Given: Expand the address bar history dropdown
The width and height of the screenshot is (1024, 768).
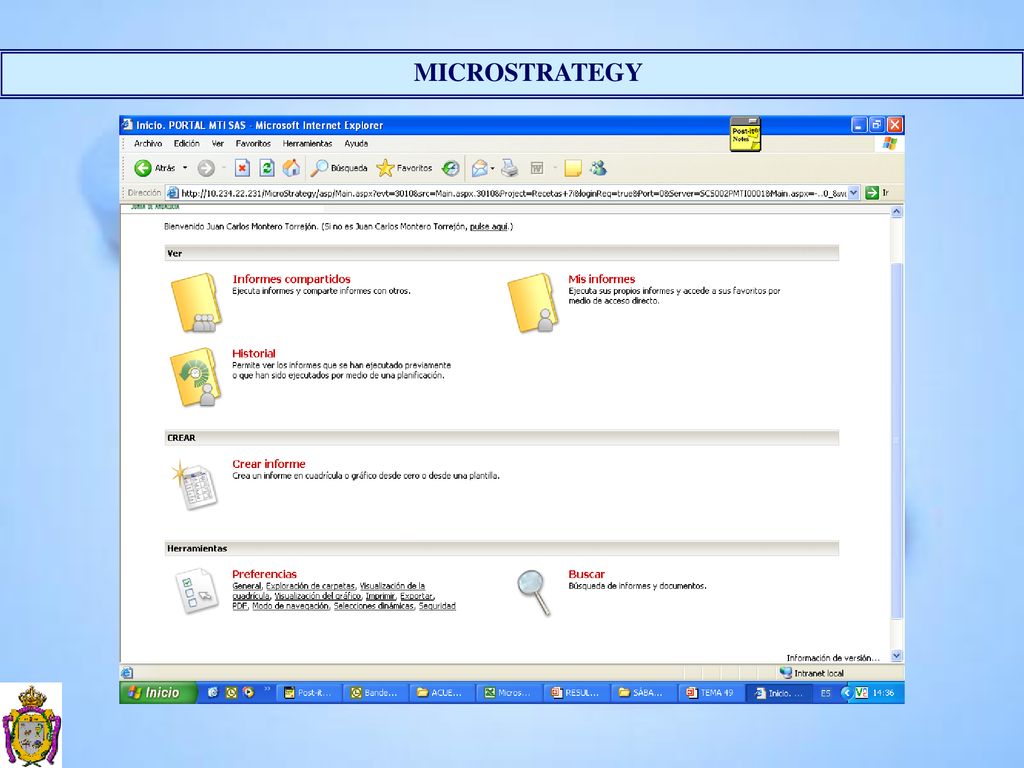Looking at the screenshot, I should [854, 193].
